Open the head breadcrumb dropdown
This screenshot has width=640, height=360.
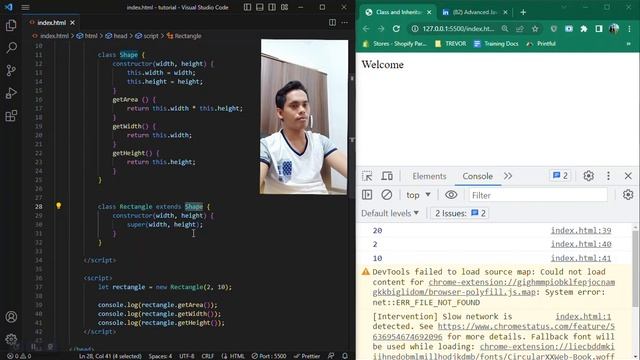pyautogui.click(x=116, y=36)
